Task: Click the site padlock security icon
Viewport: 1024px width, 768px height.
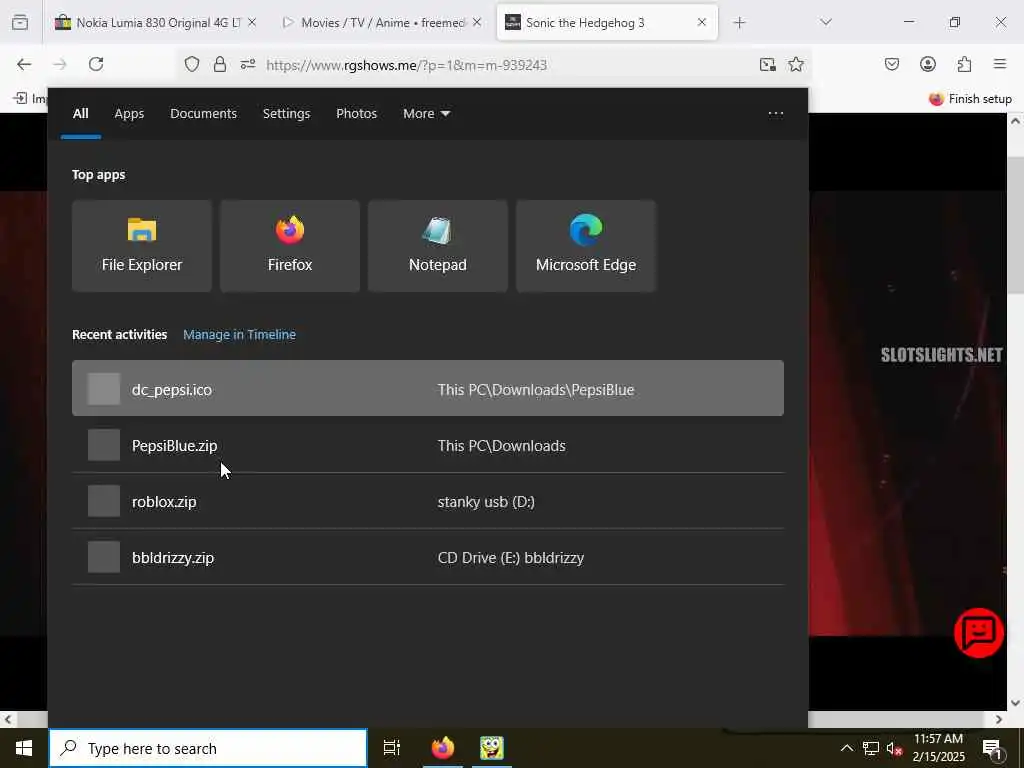Action: click(220, 64)
